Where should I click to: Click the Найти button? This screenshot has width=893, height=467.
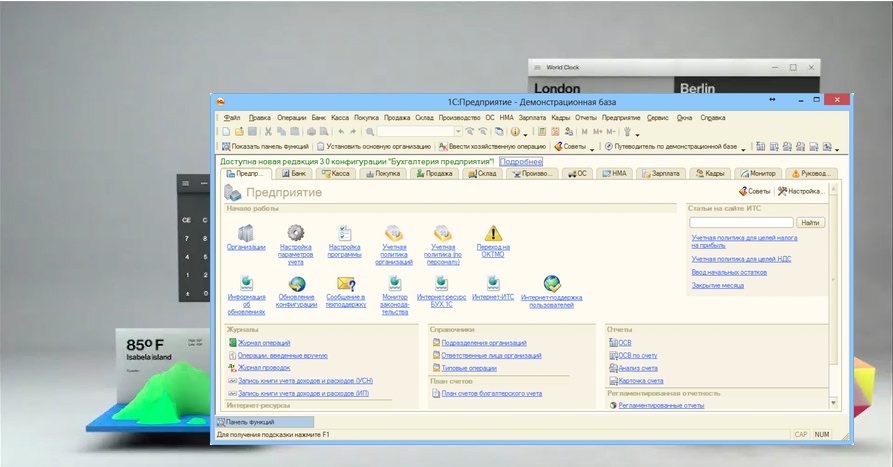[x=809, y=222]
